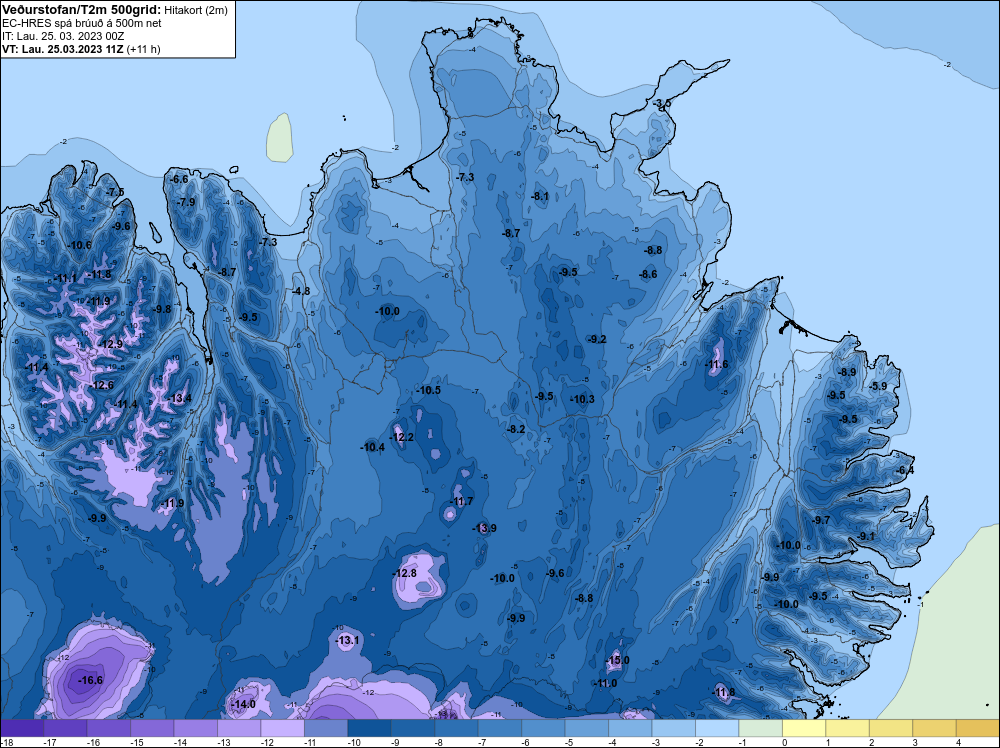Select the -6.4 temperature value
The width and height of the screenshot is (1000, 748).
point(904,470)
